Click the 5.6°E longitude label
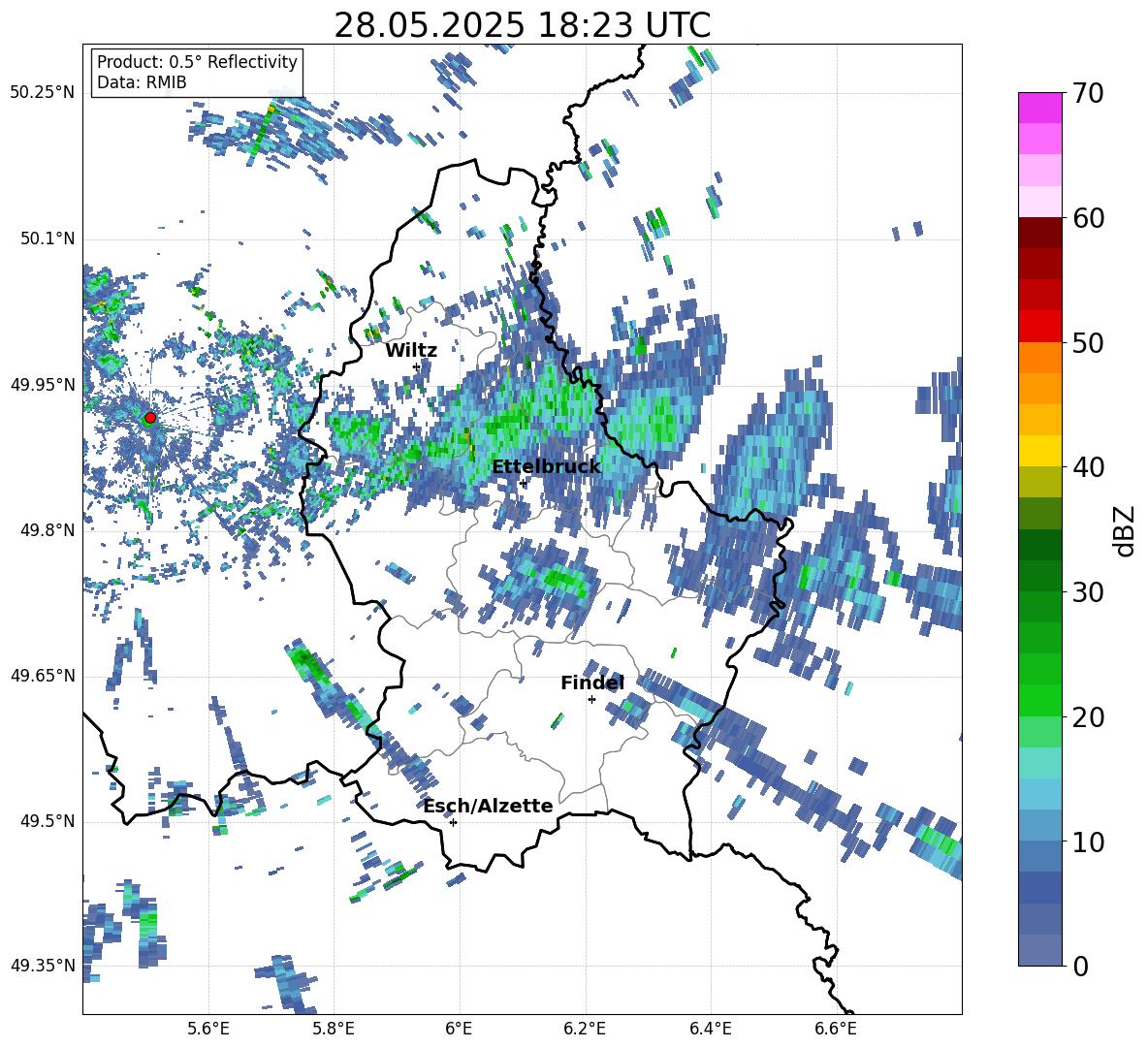 click(208, 1029)
